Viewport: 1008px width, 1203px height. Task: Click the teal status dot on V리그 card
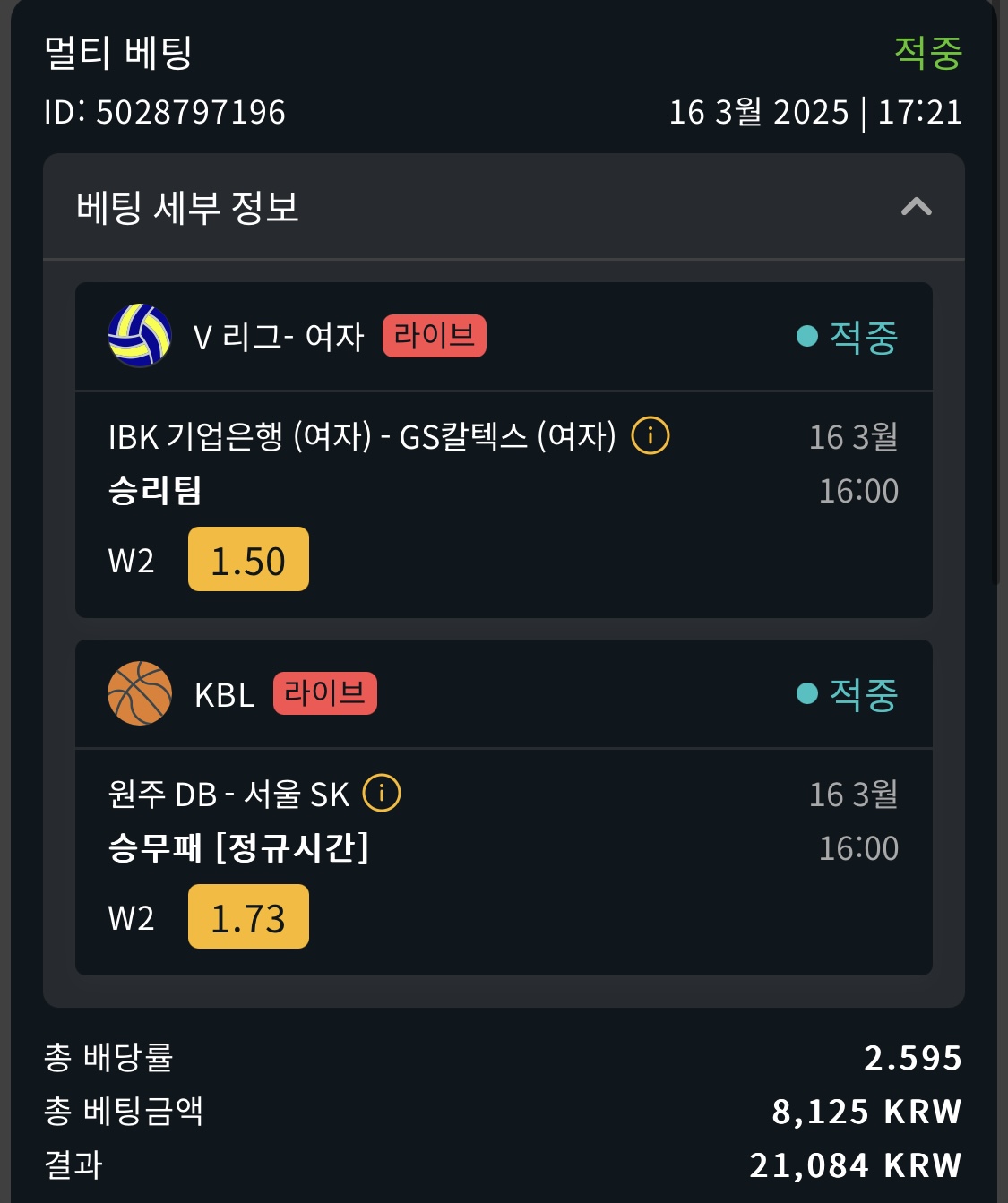806,336
